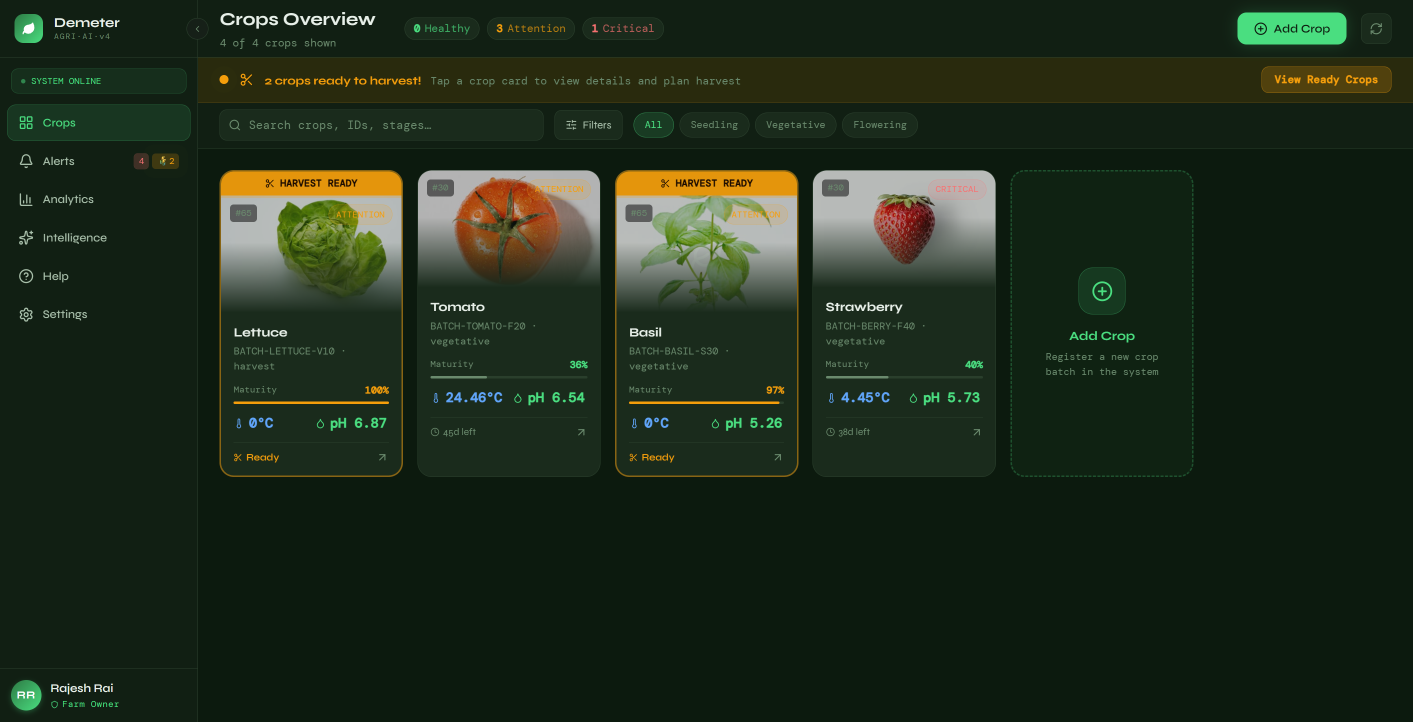Toggle the Seedling stage filter
This screenshot has width=1413, height=722.
click(x=714, y=125)
